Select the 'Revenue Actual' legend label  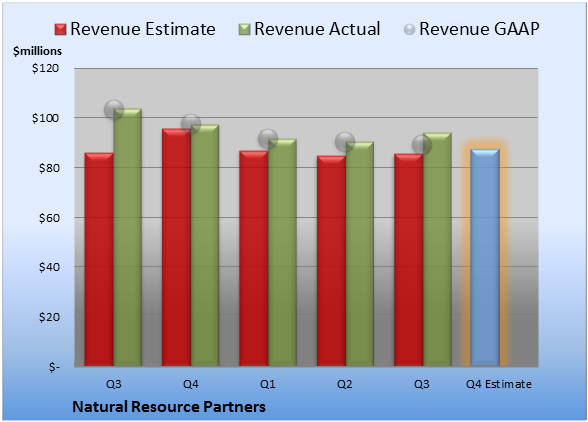(317, 29)
